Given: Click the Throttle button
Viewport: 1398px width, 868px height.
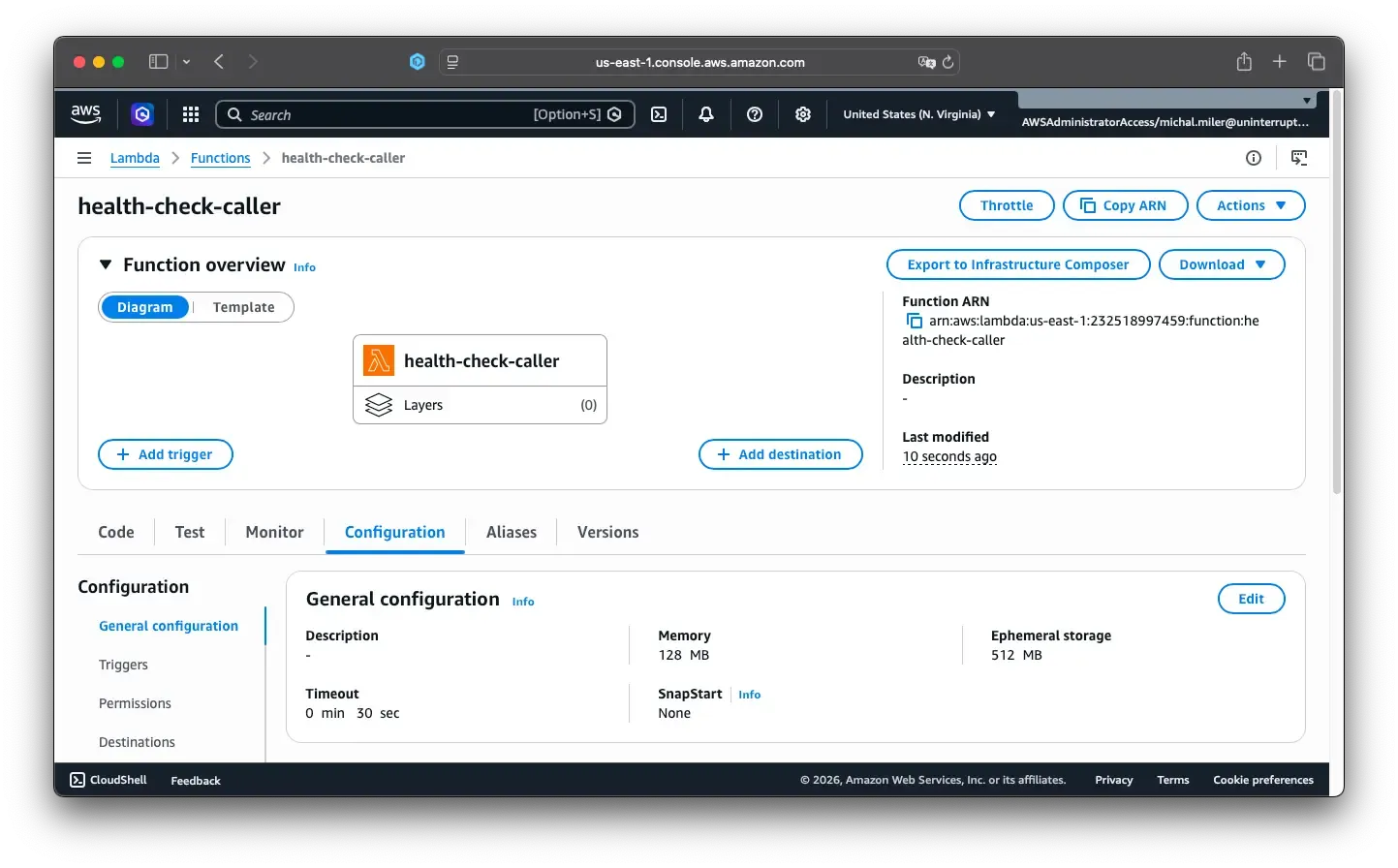Looking at the screenshot, I should (1007, 205).
